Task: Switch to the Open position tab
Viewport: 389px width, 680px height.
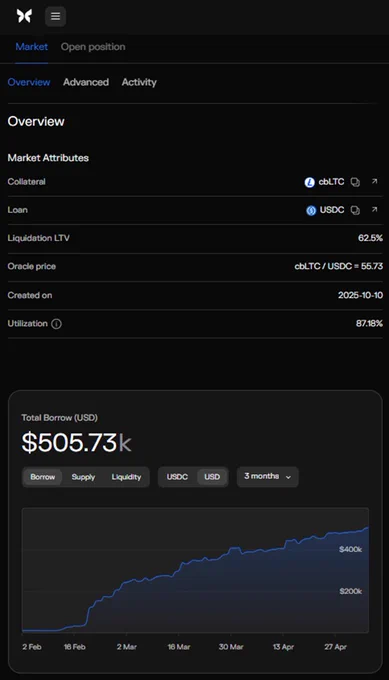Action: [x=93, y=47]
